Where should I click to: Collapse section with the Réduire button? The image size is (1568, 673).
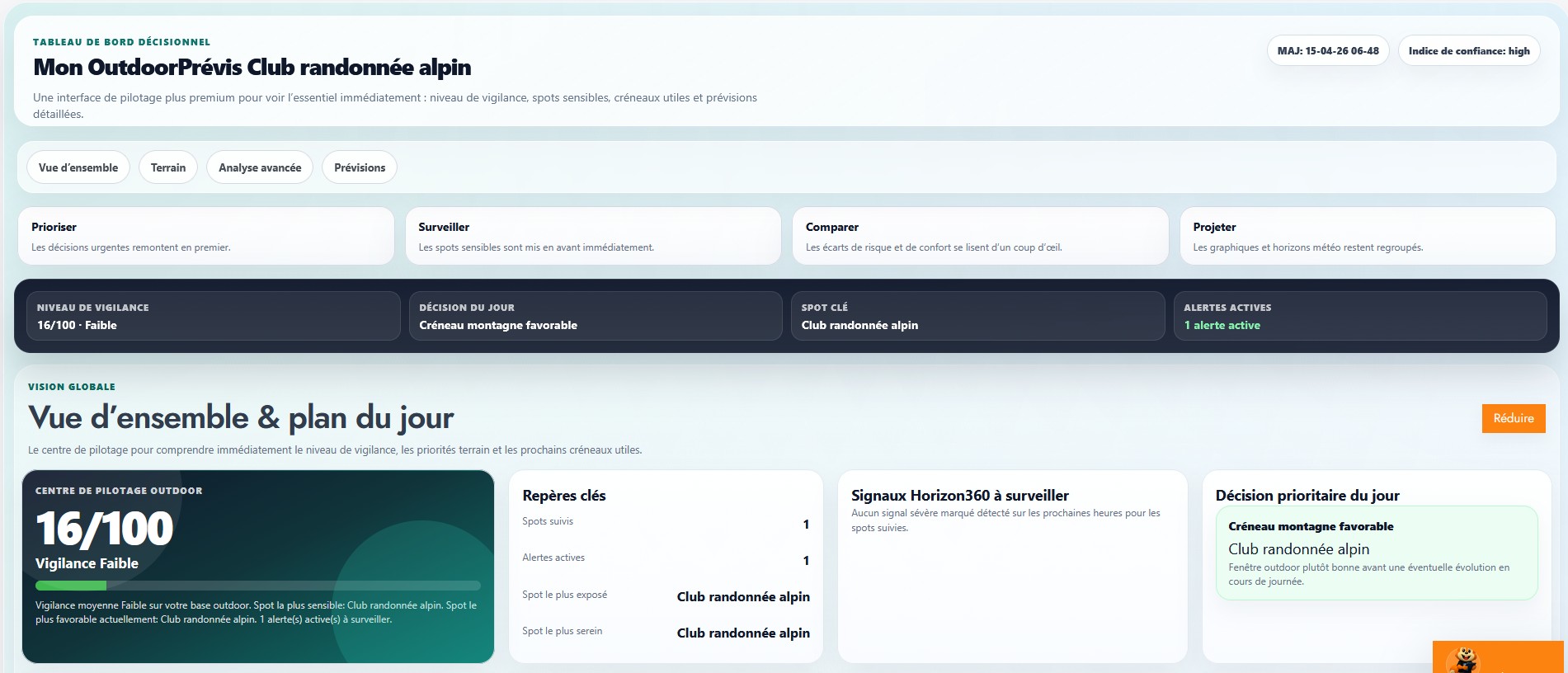pos(1513,418)
